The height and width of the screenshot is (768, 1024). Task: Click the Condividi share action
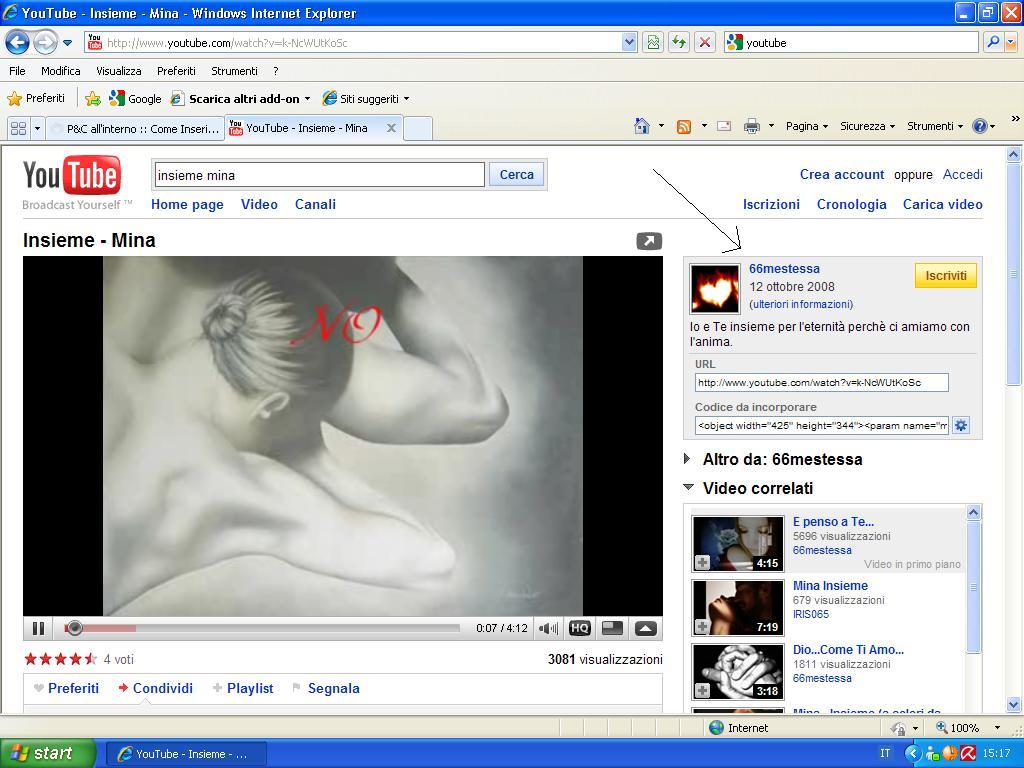coord(155,688)
